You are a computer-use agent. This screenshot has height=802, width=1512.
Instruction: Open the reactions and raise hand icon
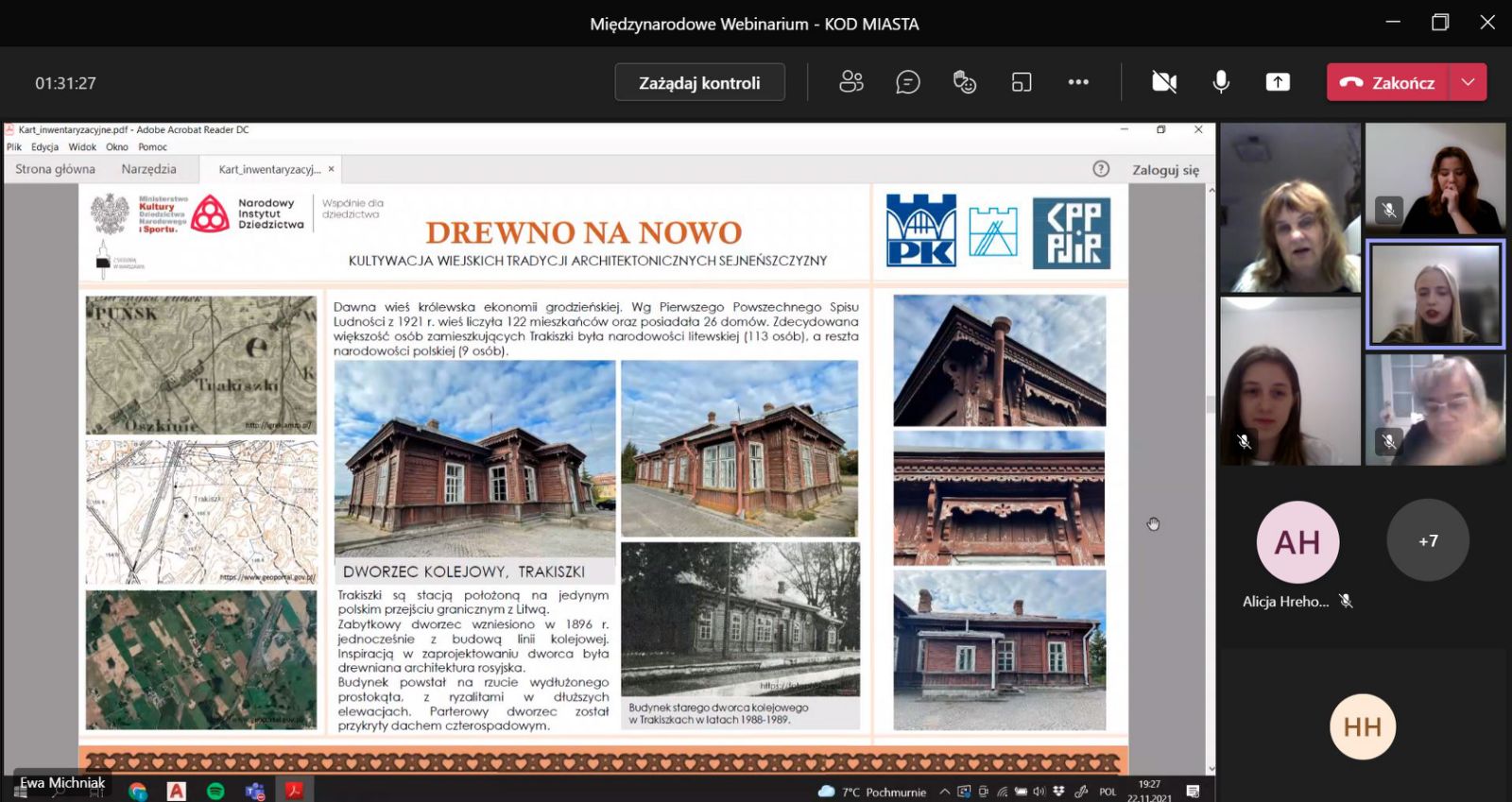[964, 82]
